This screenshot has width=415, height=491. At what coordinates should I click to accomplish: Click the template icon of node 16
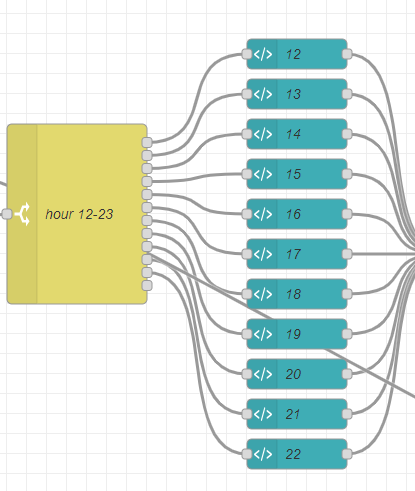263,214
